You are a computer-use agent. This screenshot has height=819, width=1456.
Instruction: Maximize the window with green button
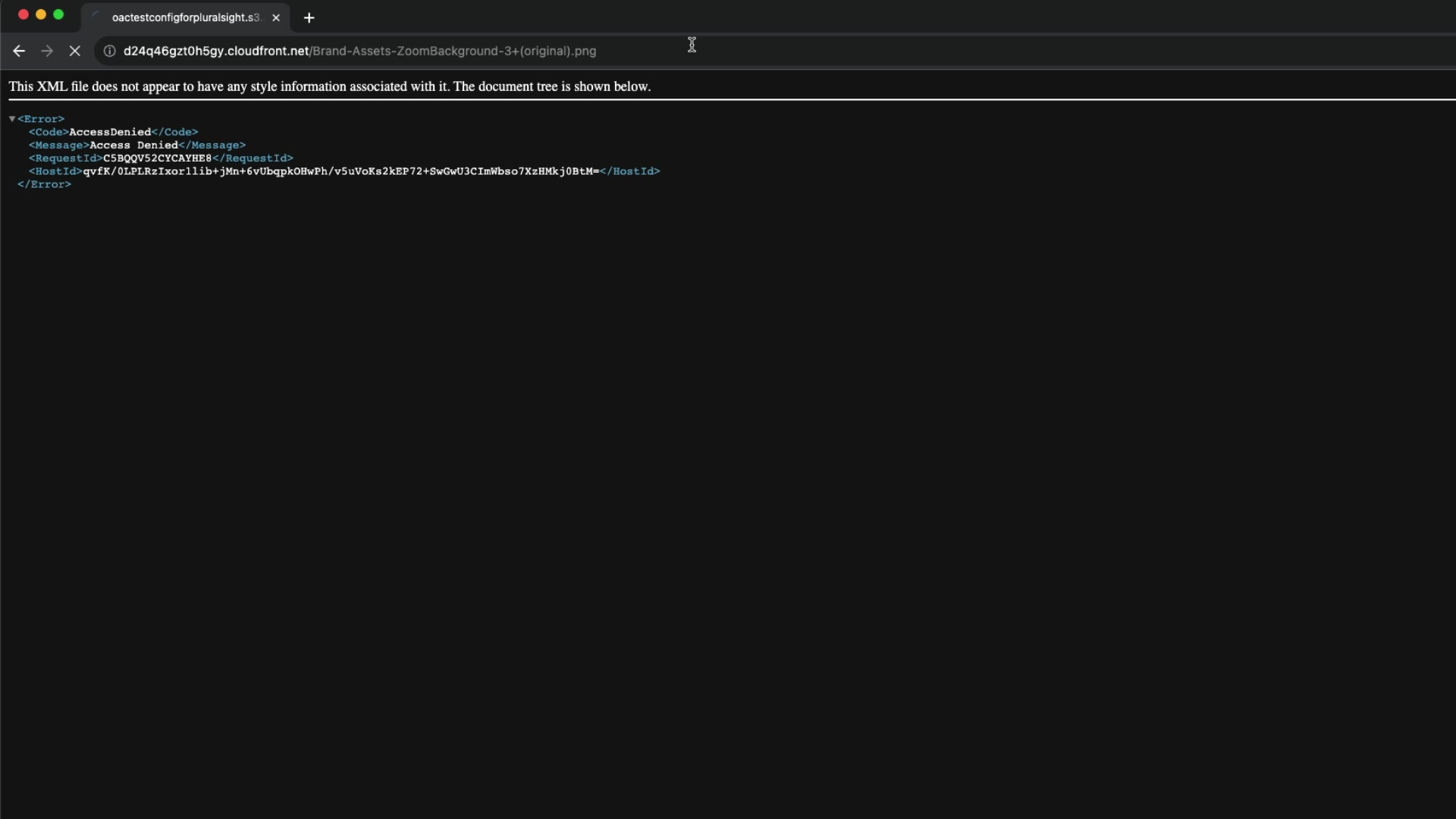58,14
